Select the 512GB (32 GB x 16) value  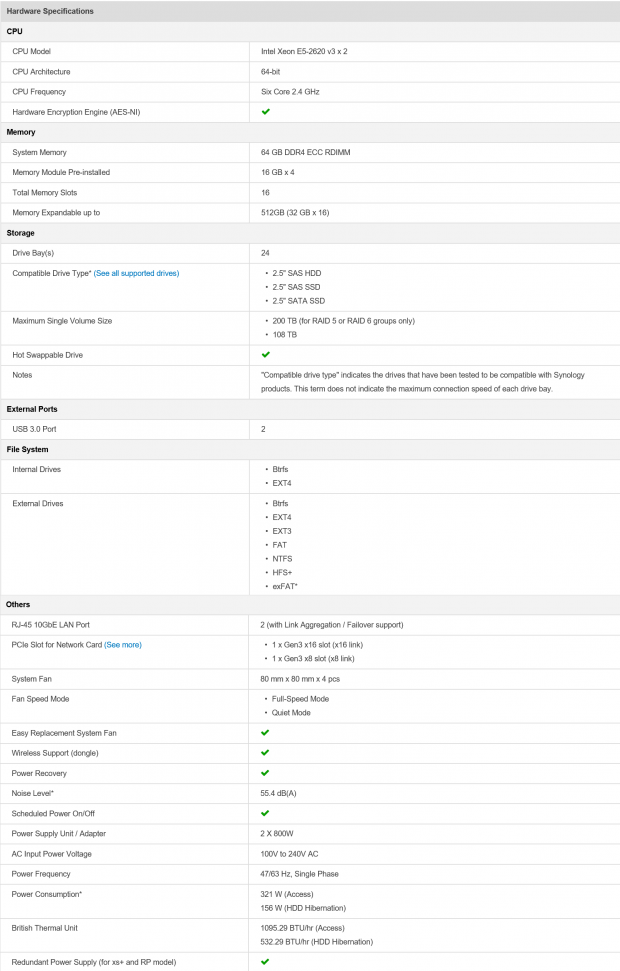(x=295, y=212)
